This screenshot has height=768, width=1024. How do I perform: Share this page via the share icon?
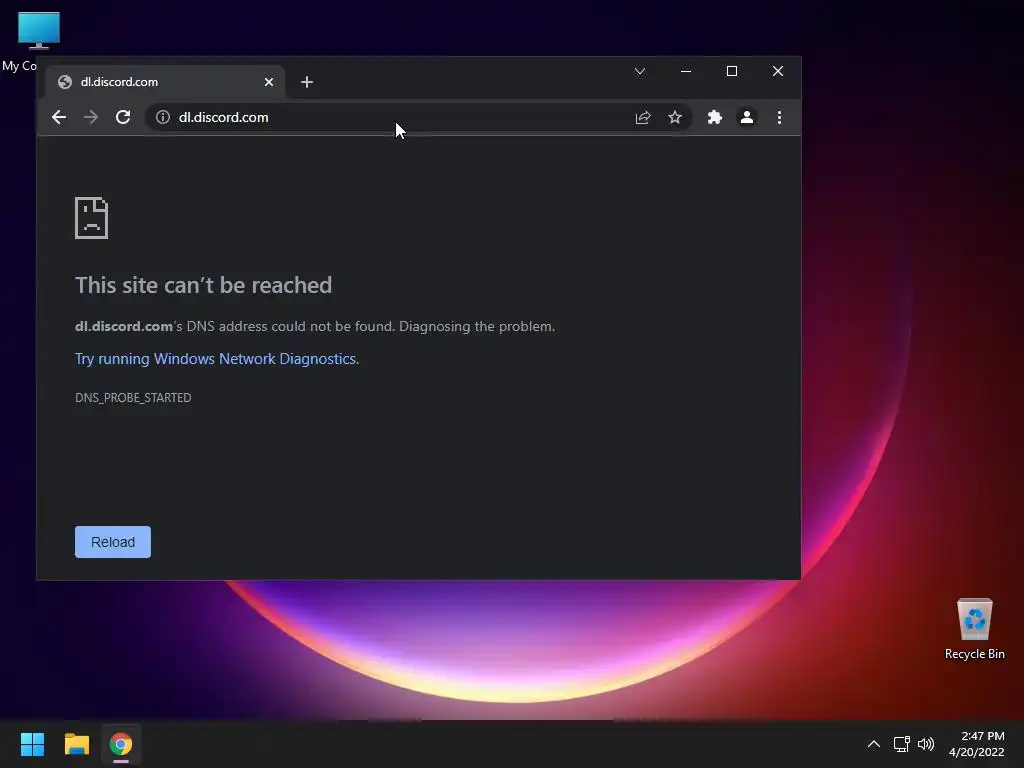(643, 117)
